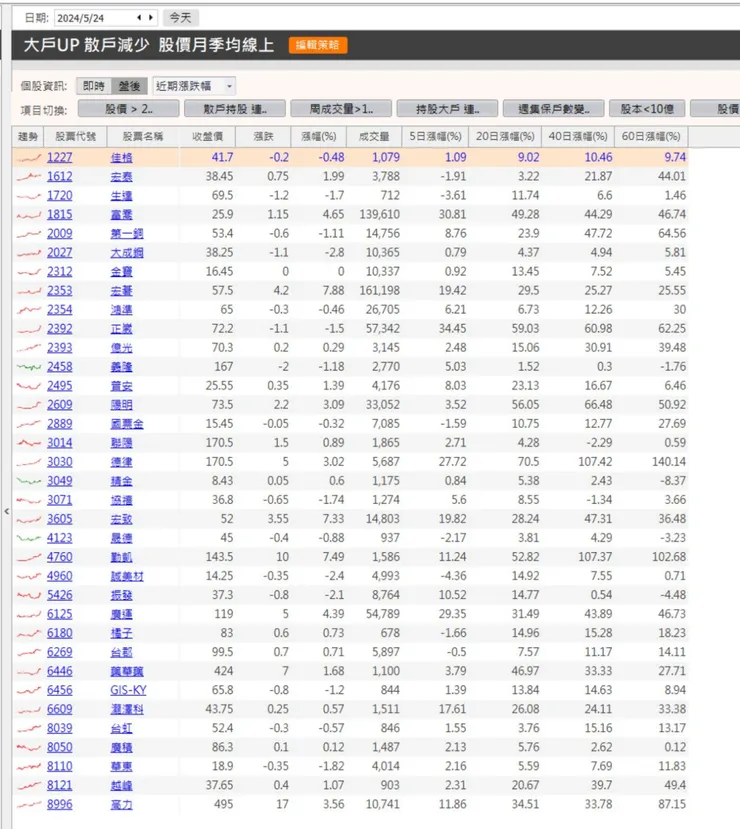Screen dimensions: 740x829
Task: Open stock name link in row 6609
Action: [x=127, y=710]
